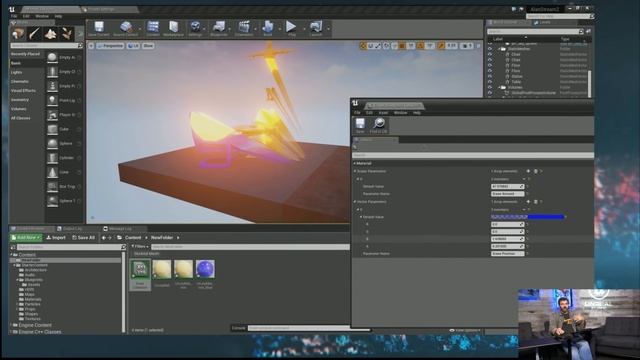The height and width of the screenshot is (360, 640).
Task: Select the Cube primitive icon
Action: coord(52,129)
